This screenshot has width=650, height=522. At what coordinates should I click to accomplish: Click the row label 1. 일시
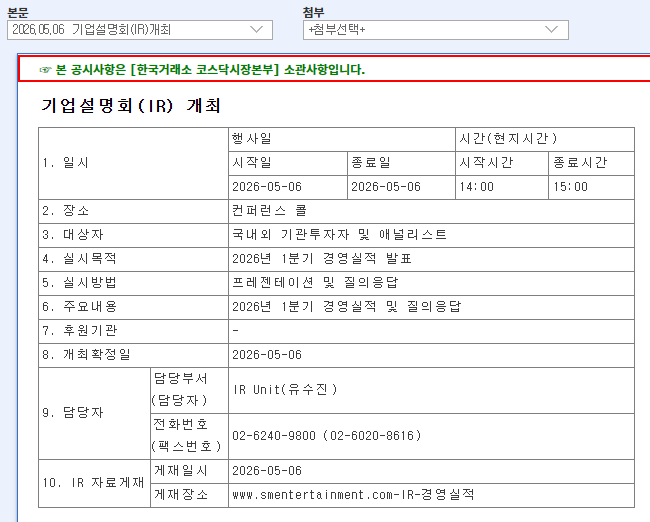65,163
